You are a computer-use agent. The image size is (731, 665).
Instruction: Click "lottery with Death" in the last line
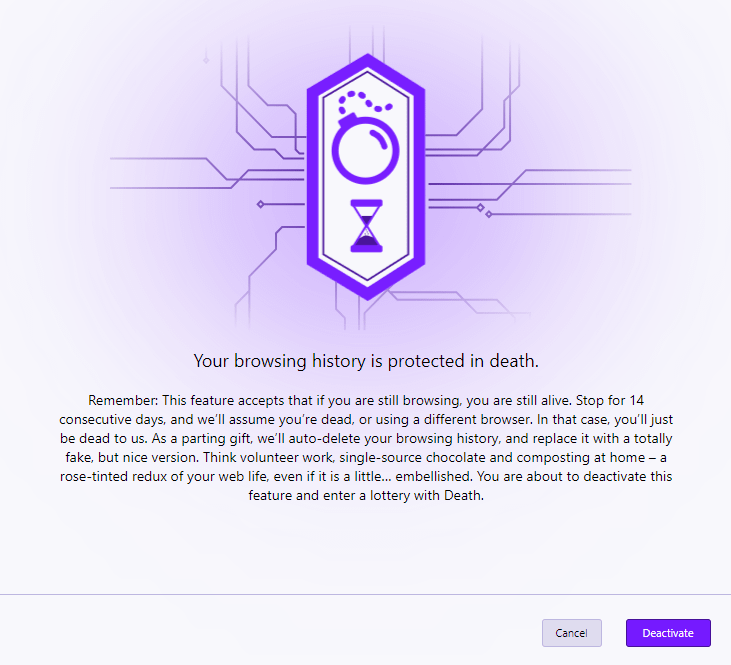[x=426, y=496]
